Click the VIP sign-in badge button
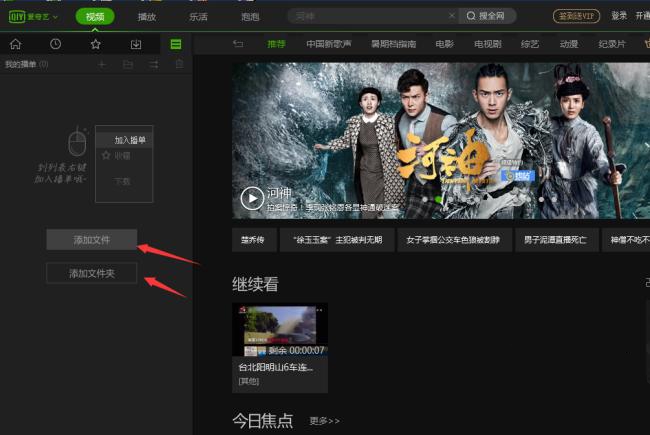The width and height of the screenshot is (650, 435). tap(576, 16)
